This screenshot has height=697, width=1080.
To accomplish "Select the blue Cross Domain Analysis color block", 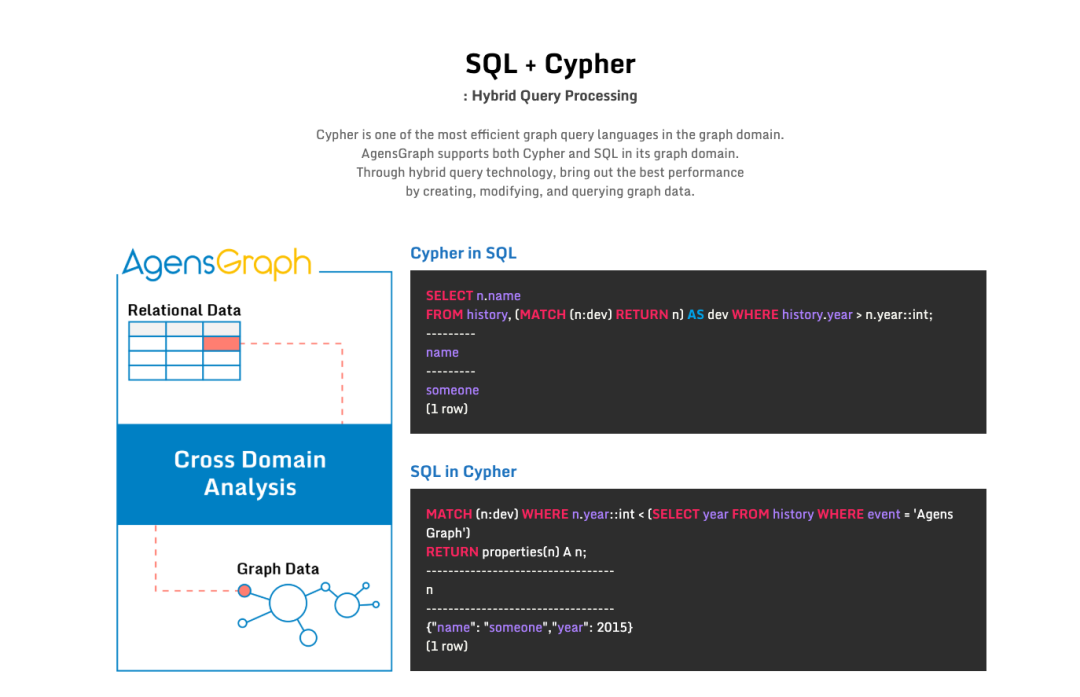I will tap(254, 474).
